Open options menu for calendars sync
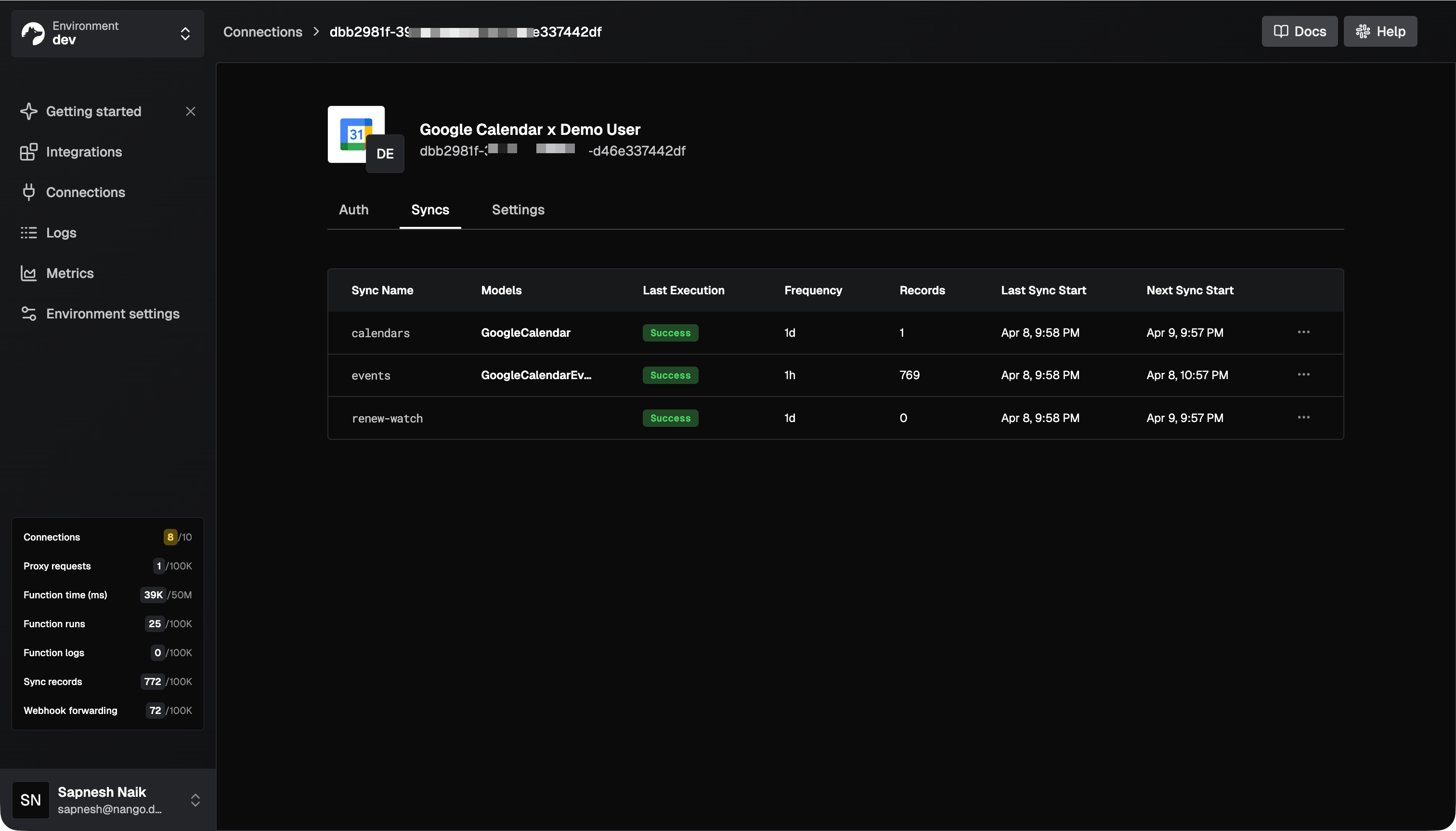Image resolution: width=1456 pixels, height=831 pixels. (x=1303, y=332)
